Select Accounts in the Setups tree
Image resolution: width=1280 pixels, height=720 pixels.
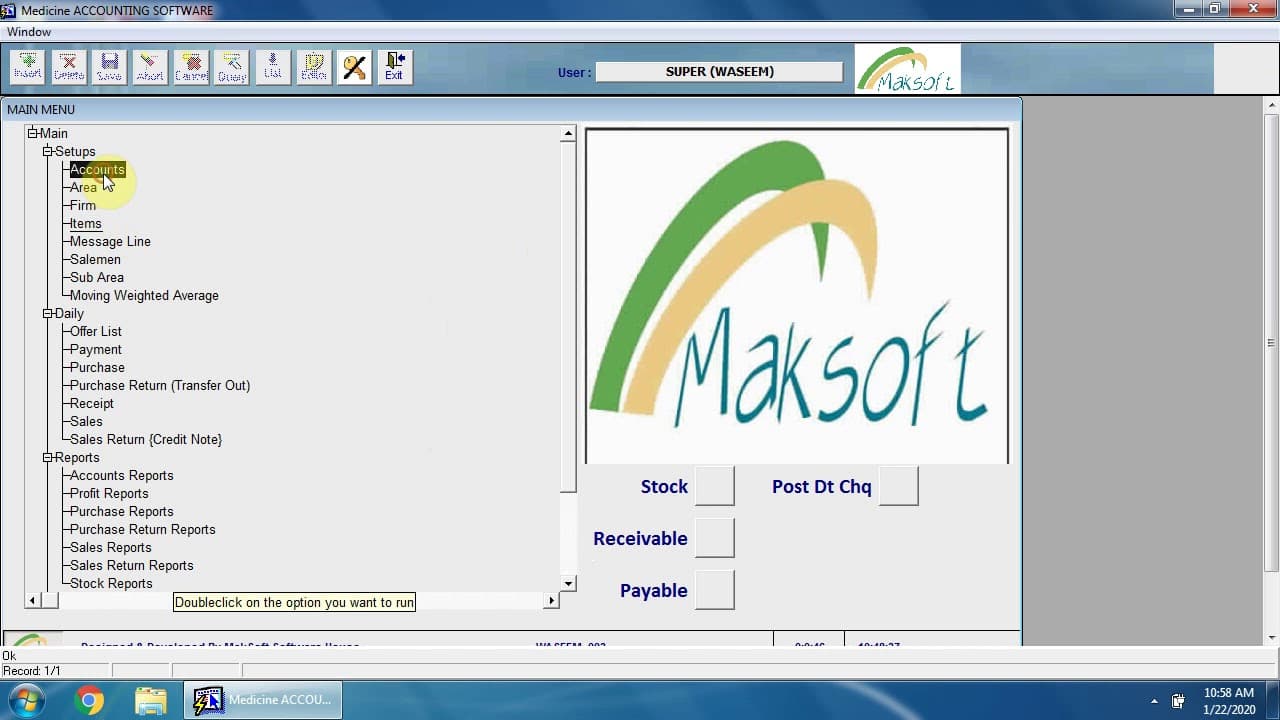pos(97,169)
